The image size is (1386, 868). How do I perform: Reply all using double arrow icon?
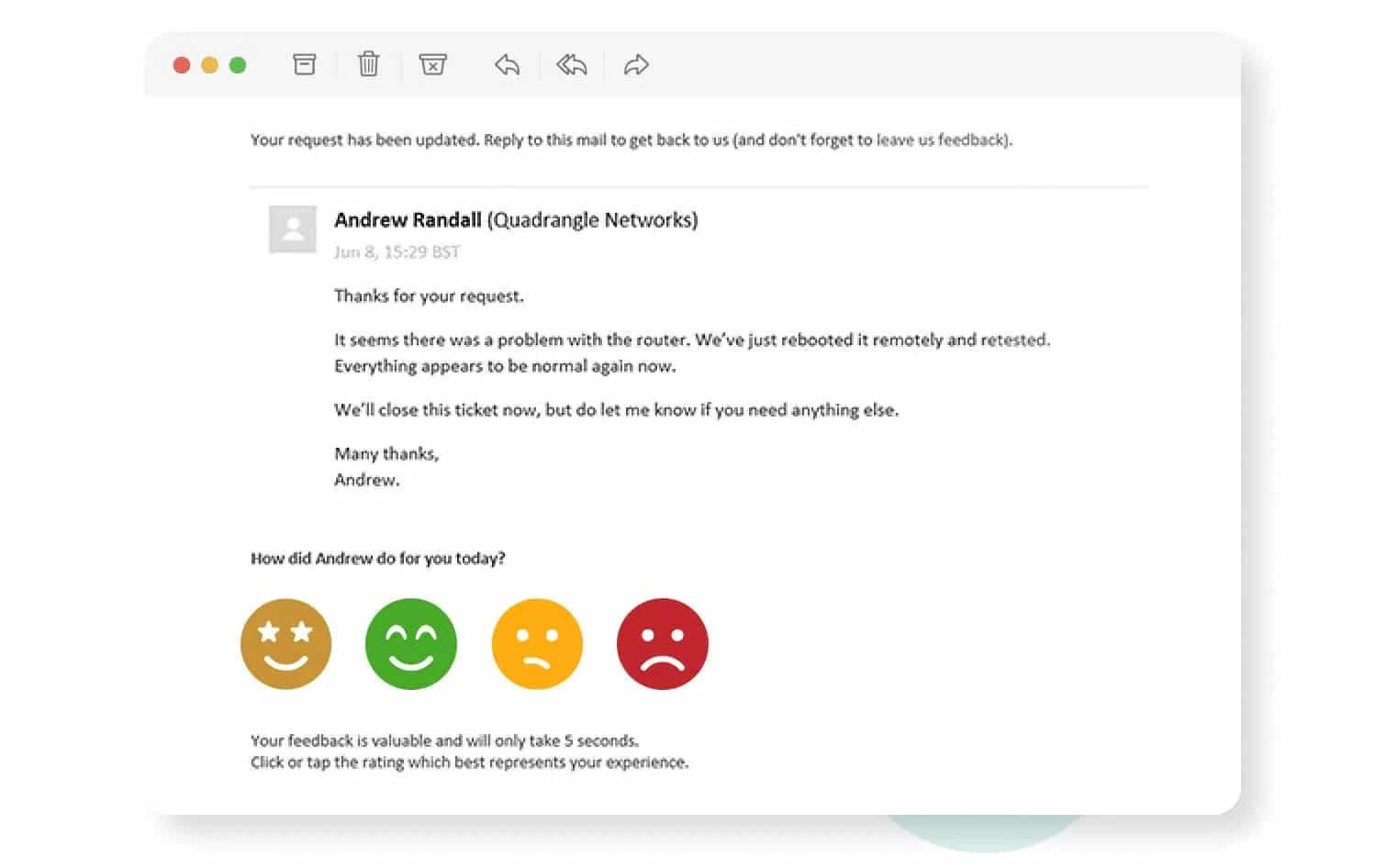(571, 65)
